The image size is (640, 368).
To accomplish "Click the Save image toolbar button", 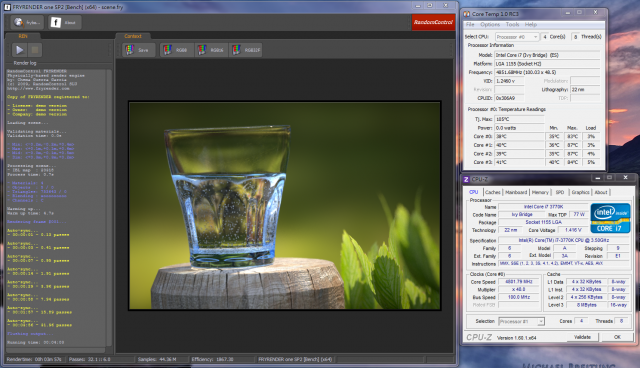I will click(138, 50).
